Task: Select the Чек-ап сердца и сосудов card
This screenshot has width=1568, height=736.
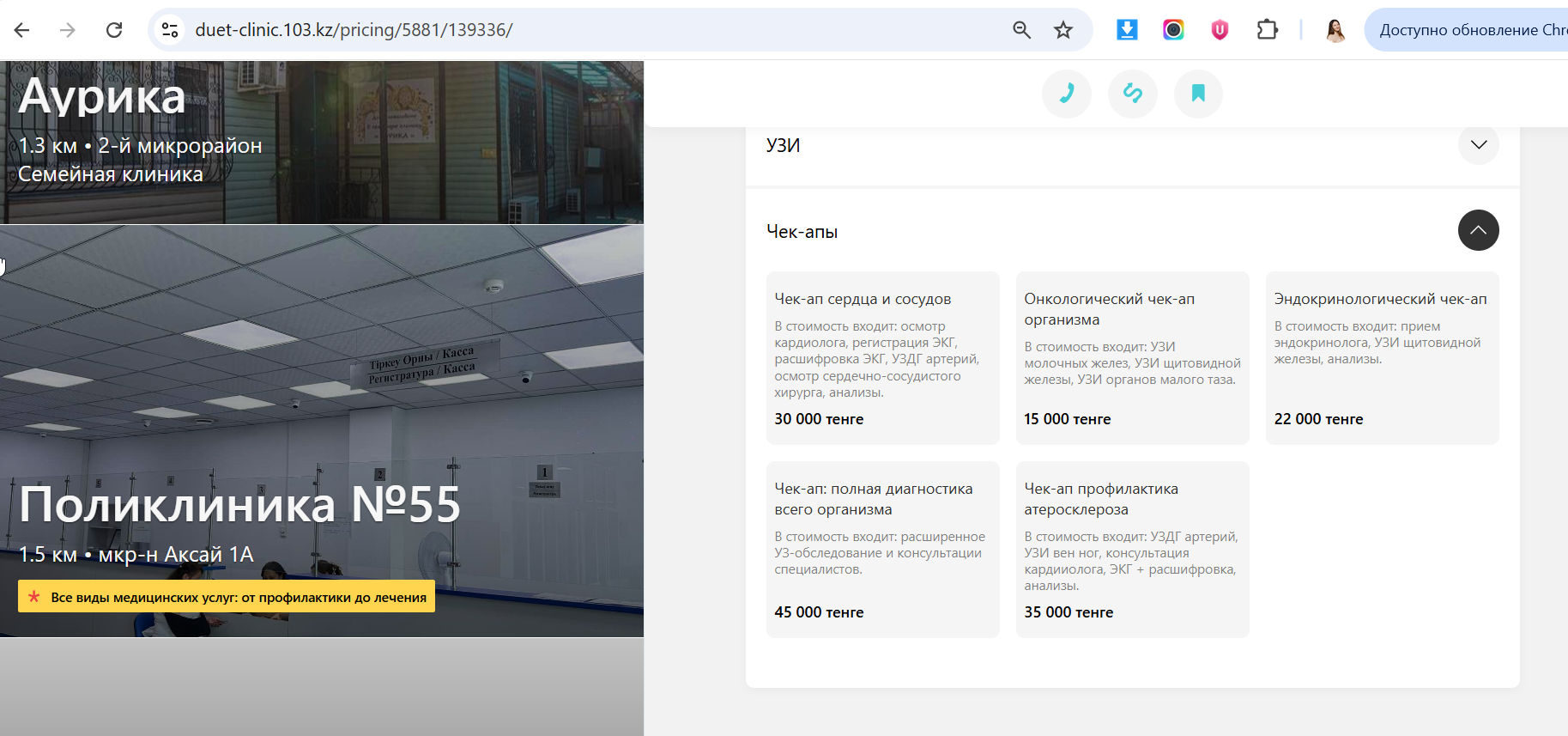Action: (x=883, y=358)
